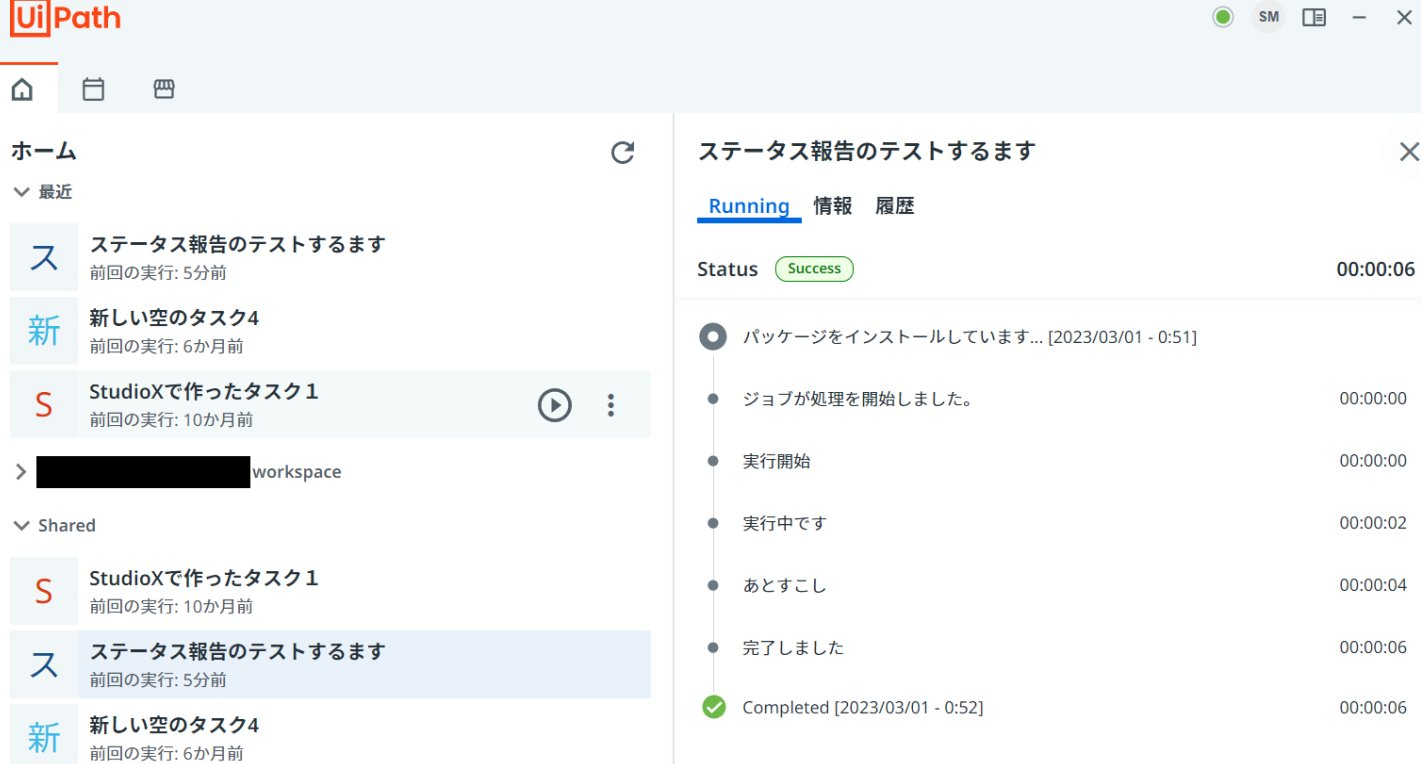Minimize the UiPath Assistant window
1421x764 pixels.
coord(1359,17)
